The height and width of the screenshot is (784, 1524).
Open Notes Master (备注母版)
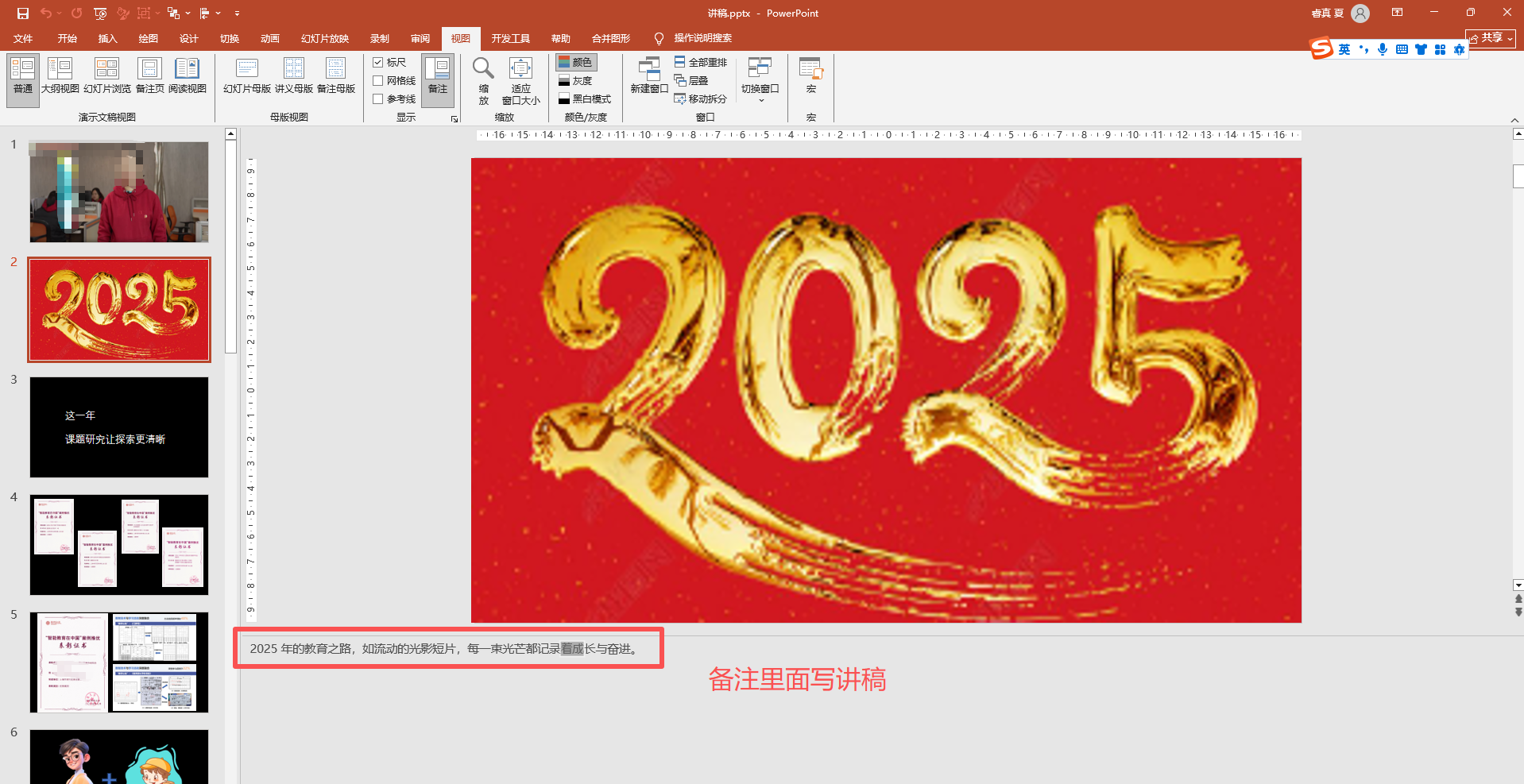click(x=336, y=76)
